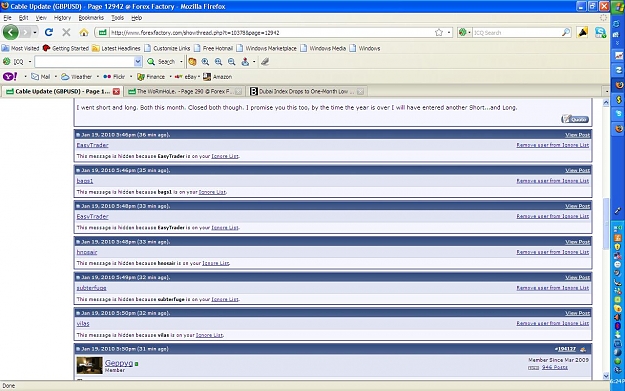Click the Stop loading X icon
Screen dimensions: 625x391
click(67, 32)
